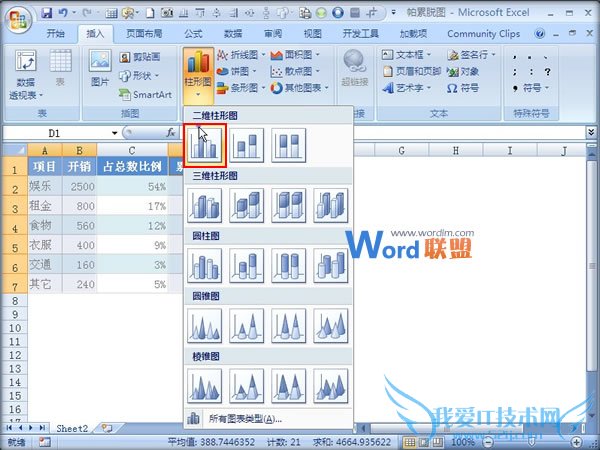The width and height of the screenshot is (600, 450).
Task: Select the clustered 2D column chart
Action: pyautogui.click(x=205, y=147)
